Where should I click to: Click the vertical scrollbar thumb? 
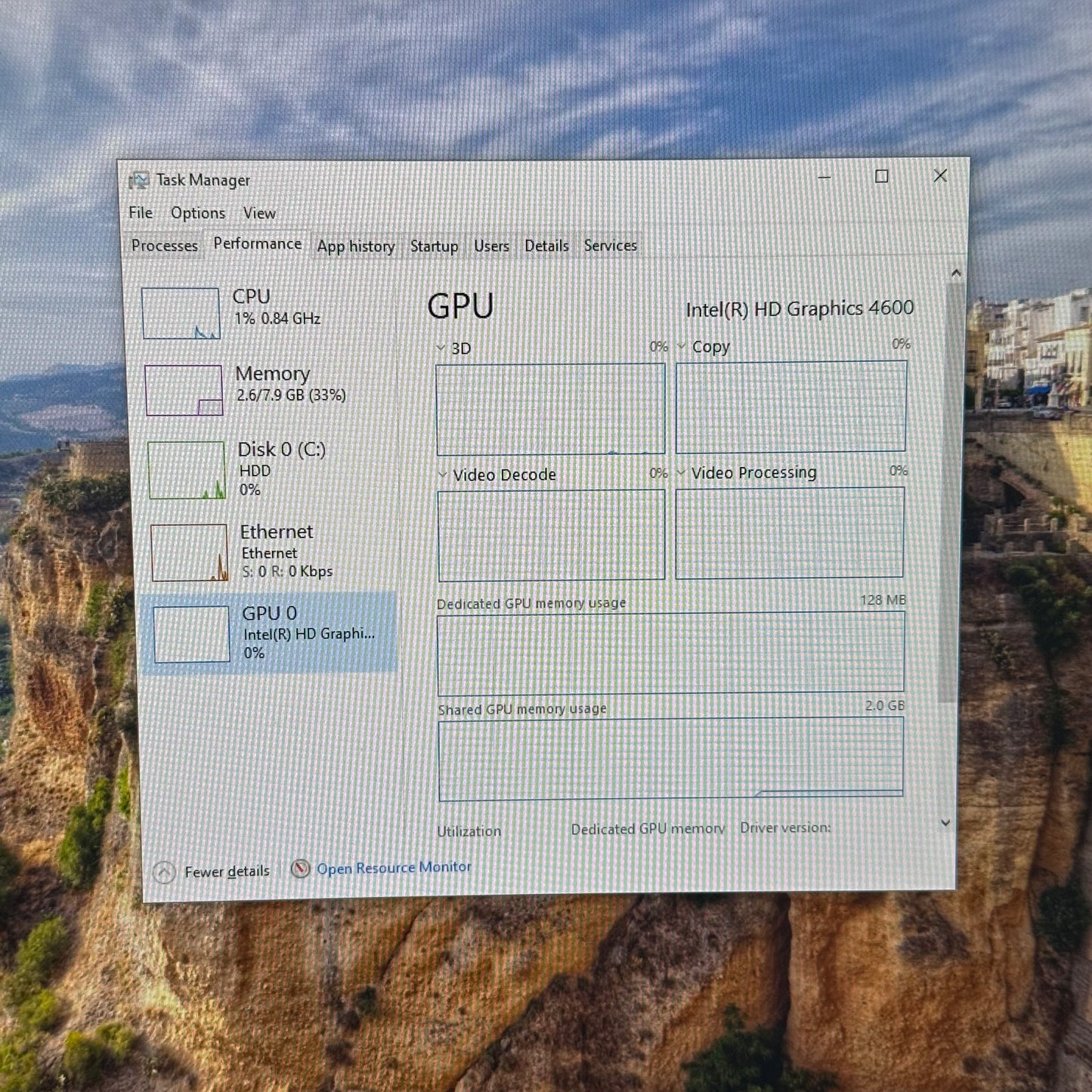pyautogui.click(x=952, y=493)
